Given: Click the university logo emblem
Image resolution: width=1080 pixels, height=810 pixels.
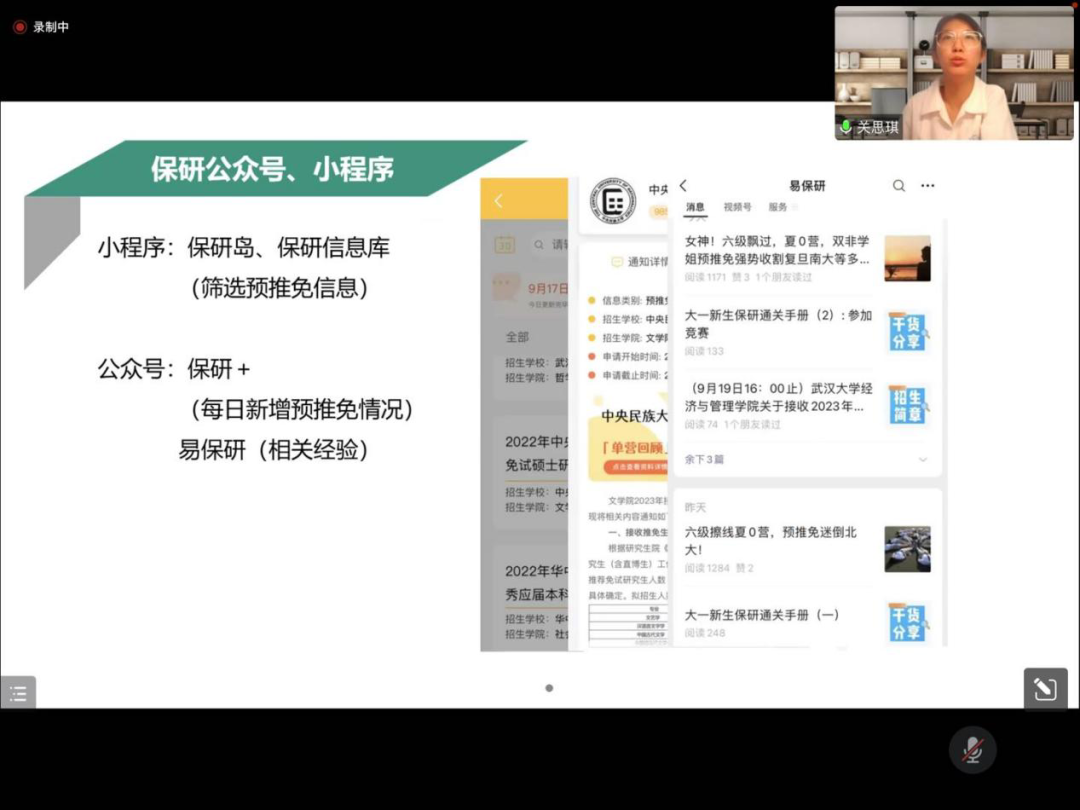Looking at the screenshot, I should 612,201.
